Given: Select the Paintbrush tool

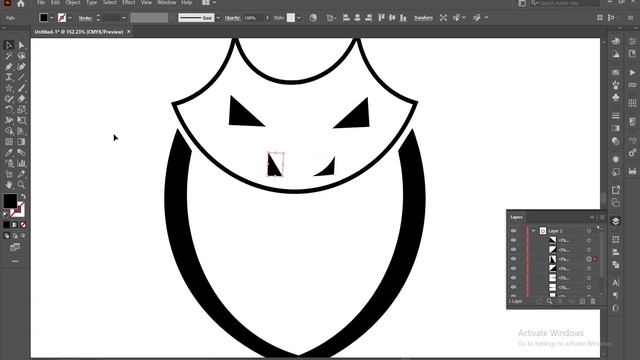Looking at the screenshot, I should click(21, 88).
